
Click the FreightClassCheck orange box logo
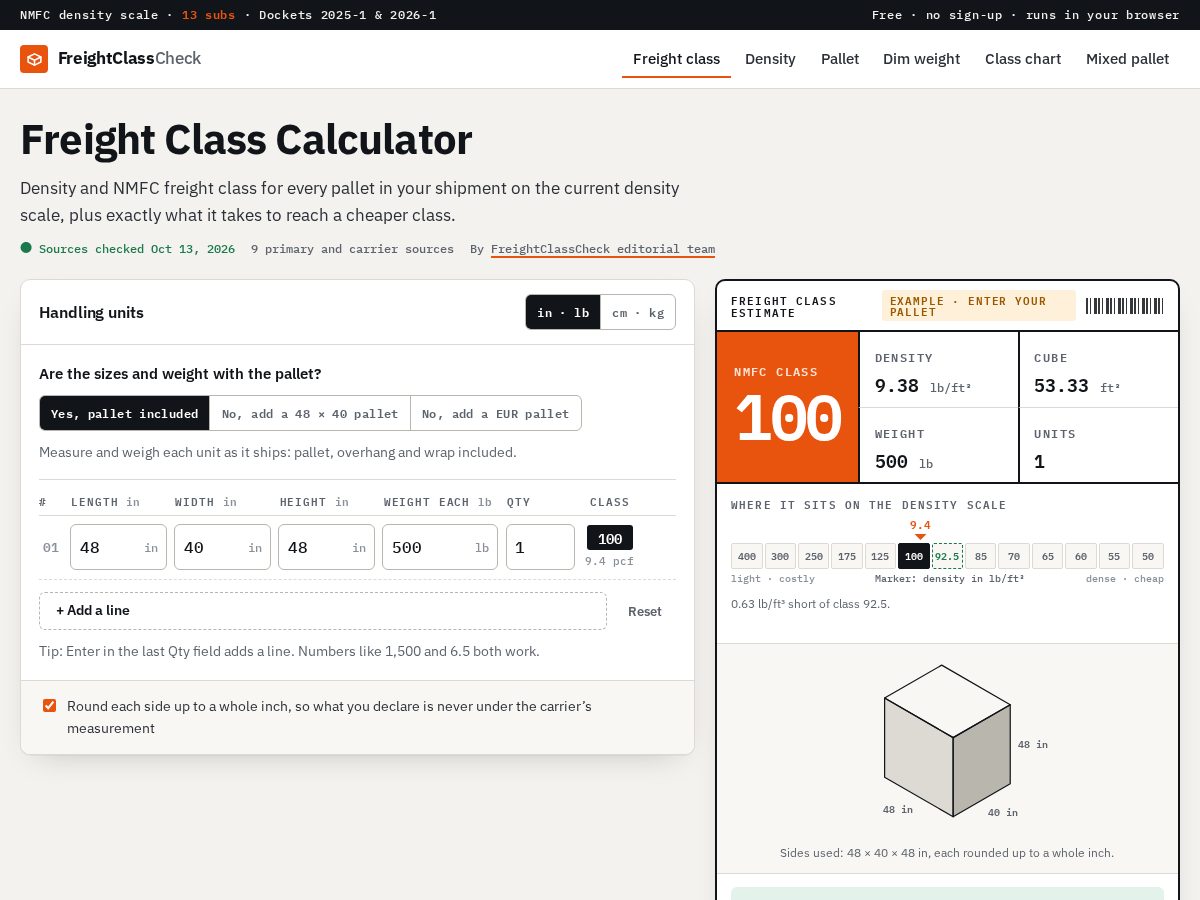tap(34, 59)
